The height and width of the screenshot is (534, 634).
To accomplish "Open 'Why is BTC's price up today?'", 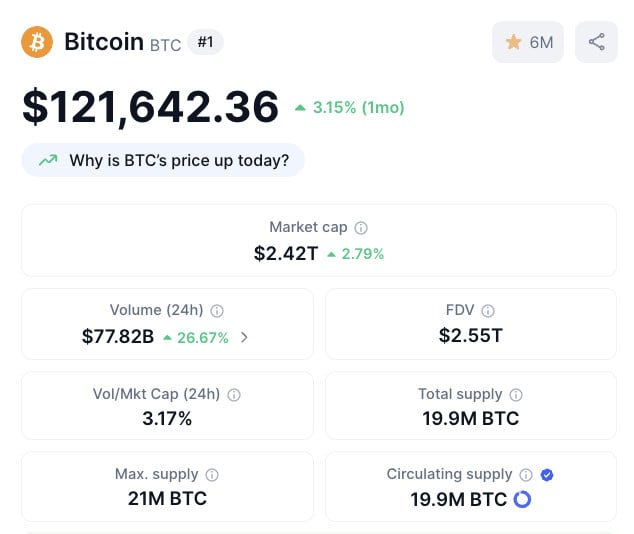I will [163, 160].
